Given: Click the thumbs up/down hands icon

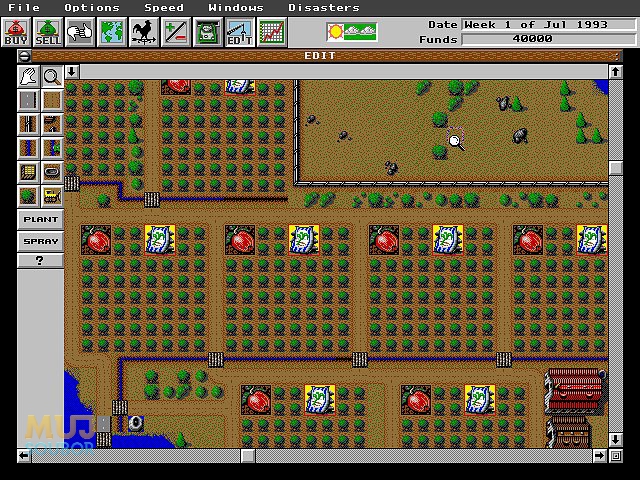Looking at the screenshot, I should click(80, 32).
